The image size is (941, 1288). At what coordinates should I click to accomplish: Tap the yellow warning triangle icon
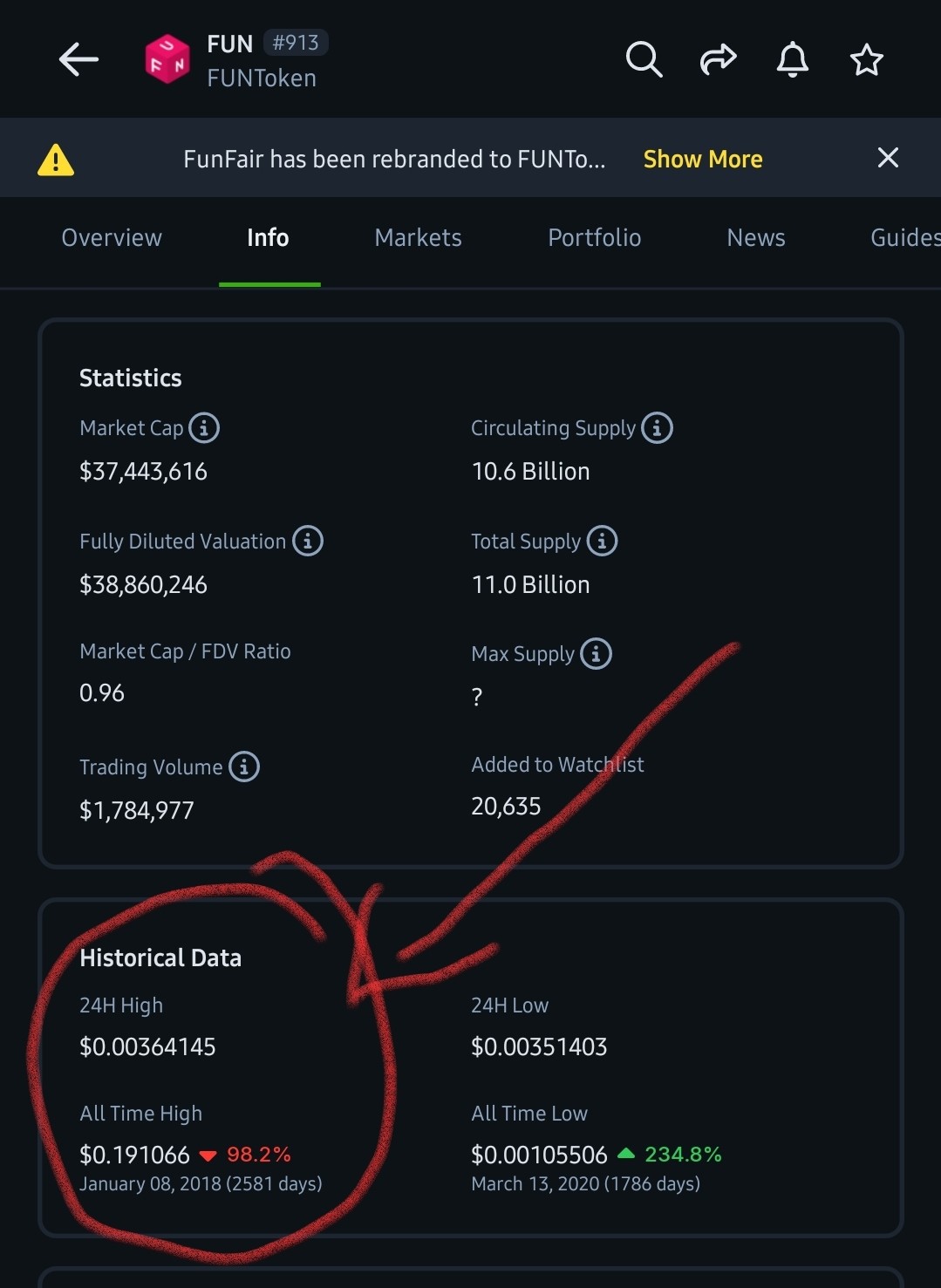tap(56, 160)
